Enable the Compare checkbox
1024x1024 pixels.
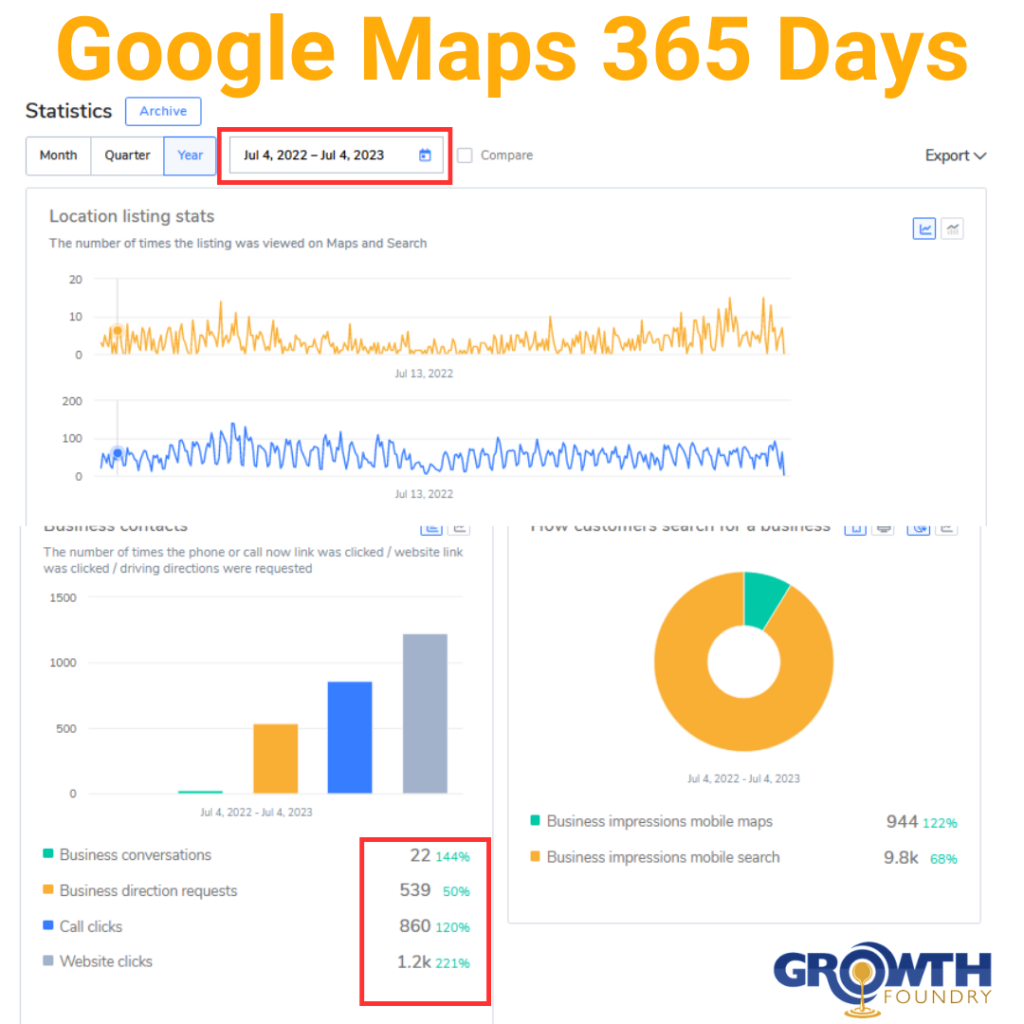[x=464, y=155]
